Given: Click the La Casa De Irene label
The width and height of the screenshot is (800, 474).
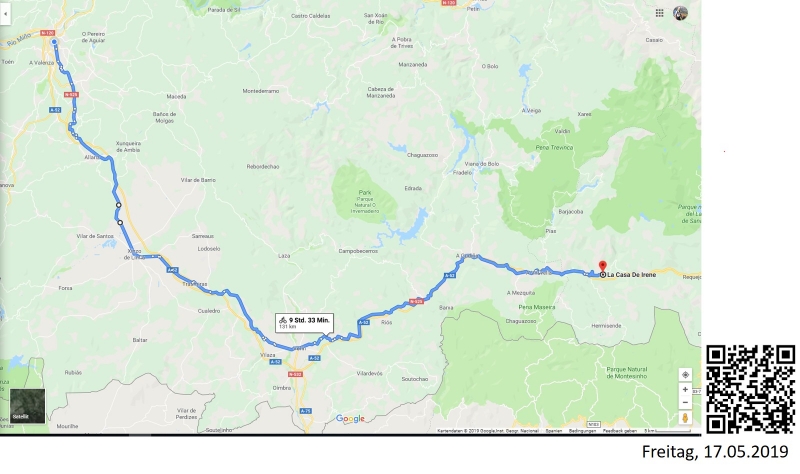Looking at the screenshot, I should (x=631, y=275).
